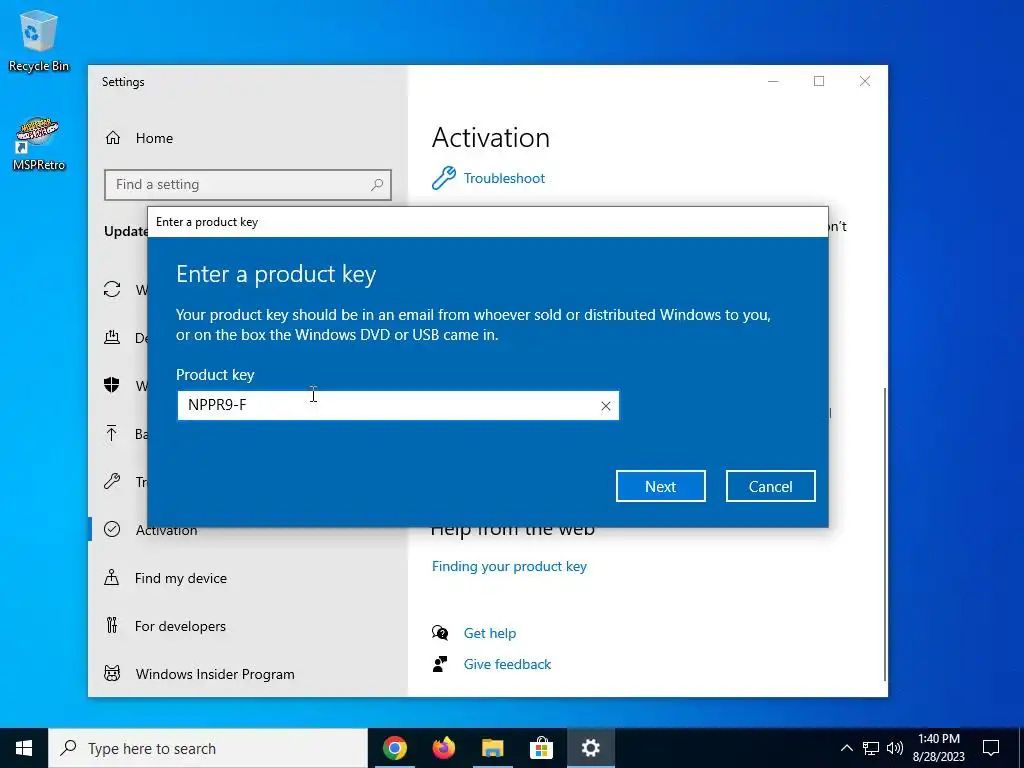Viewport: 1024px width, 768px height.
Task: Click the Backup upward arrow icon
Action: pyautogui.click(x=112, y=433)
